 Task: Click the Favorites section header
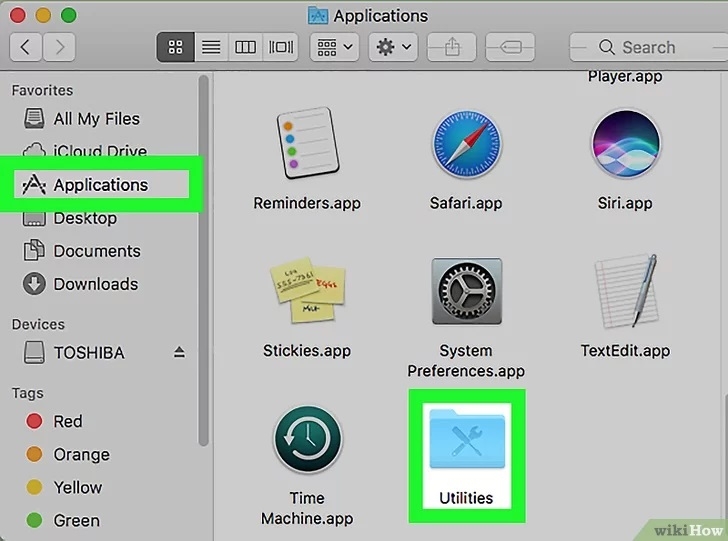[x=42, y=90]
